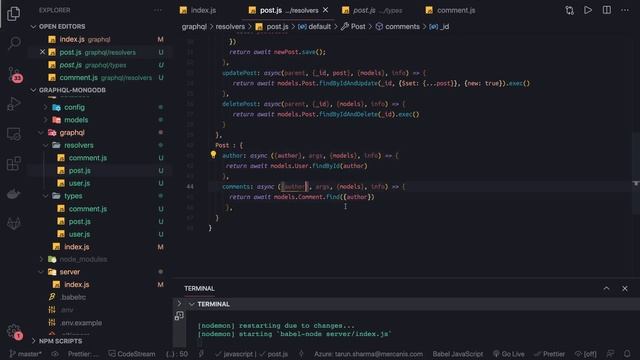This screenshot has height=360, width=640.
Task: Open the Search view in the activity bar
Action: click(14, 43)
